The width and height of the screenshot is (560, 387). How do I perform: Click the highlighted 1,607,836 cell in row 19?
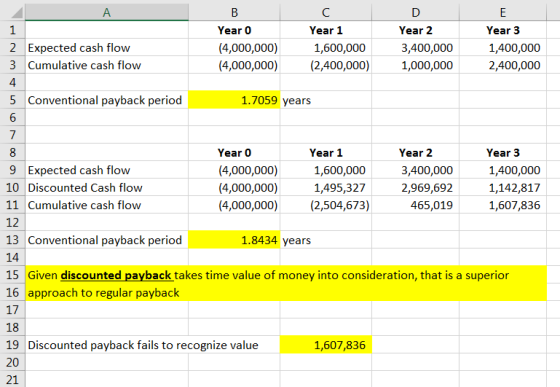pyautogui.click(x=326, y=345)
